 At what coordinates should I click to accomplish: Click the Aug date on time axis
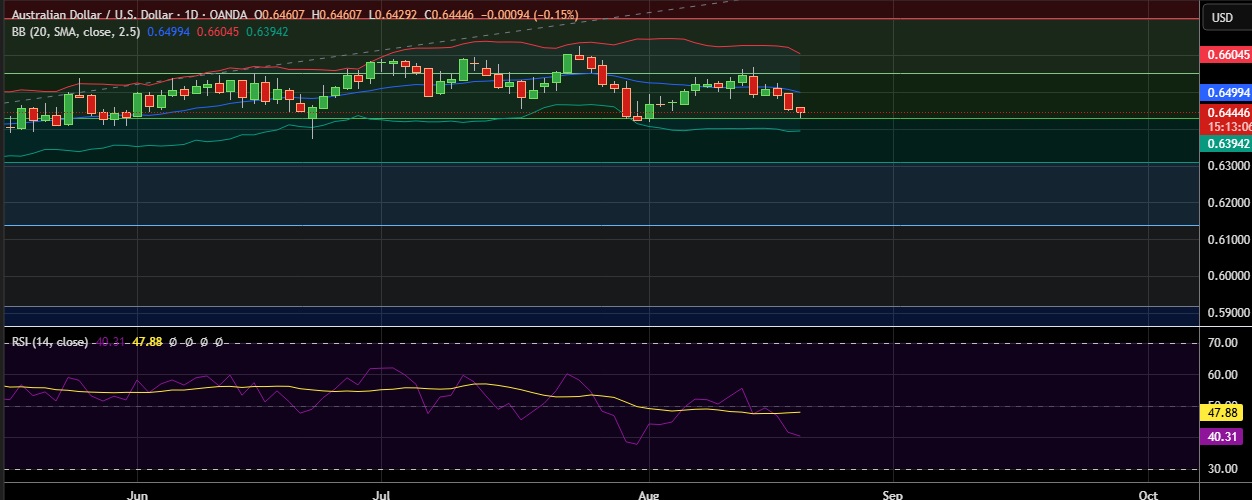(x=648, y=494)
